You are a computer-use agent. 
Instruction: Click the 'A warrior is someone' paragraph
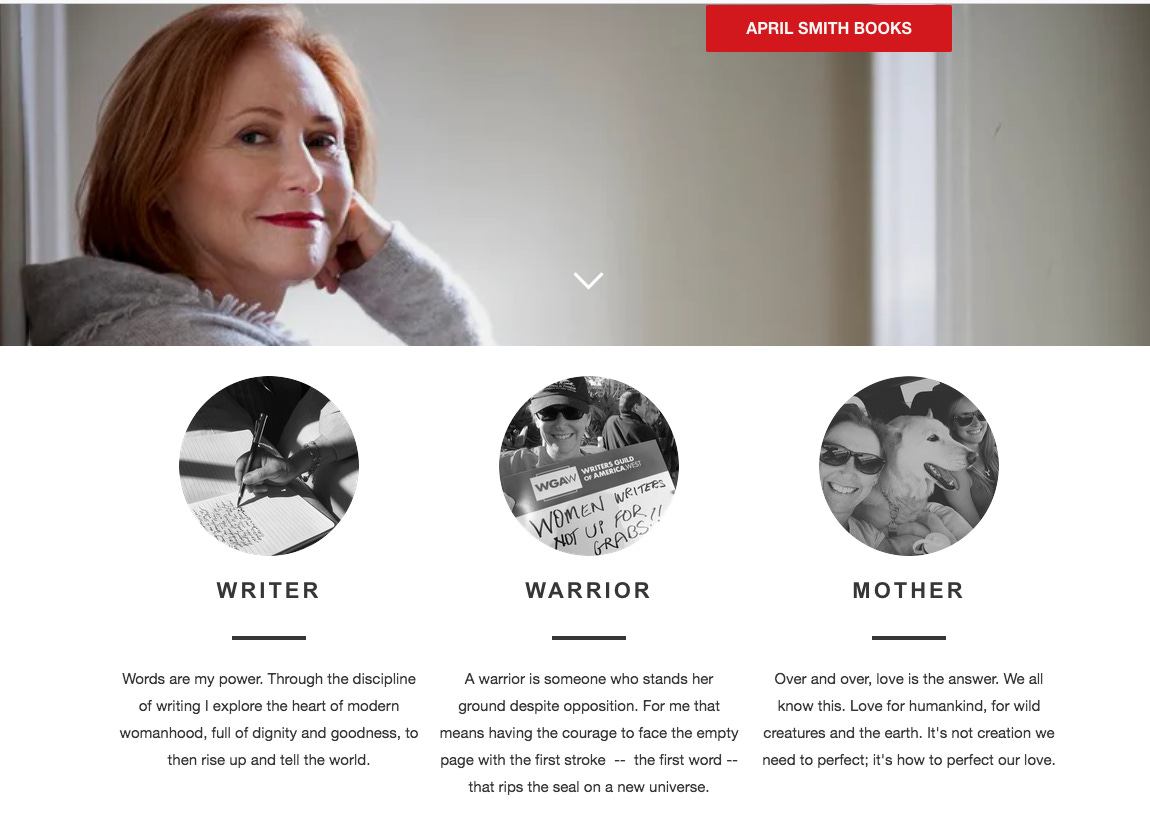tap(588, 733)
